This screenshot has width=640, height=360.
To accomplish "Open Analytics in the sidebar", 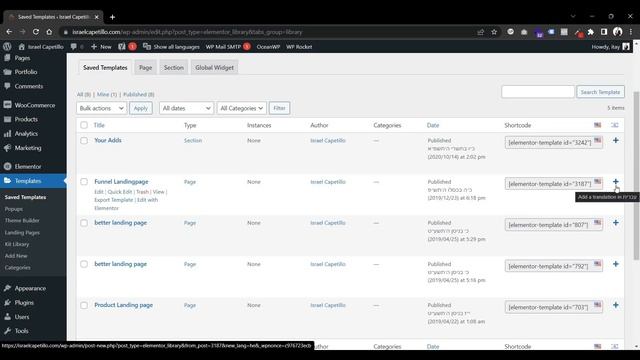I will click(26, 133).
